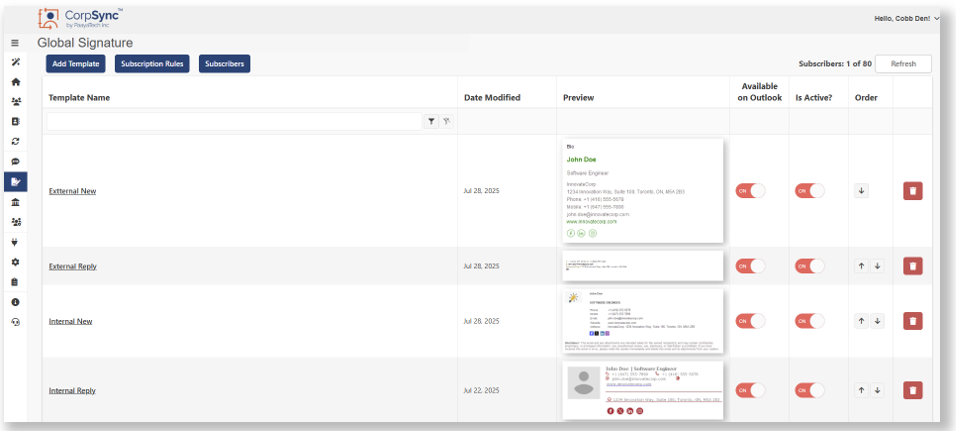Toggle Available on Outlook for Internal Reply
The height and width of the screenshot is (431, 956).
(751, 390)
